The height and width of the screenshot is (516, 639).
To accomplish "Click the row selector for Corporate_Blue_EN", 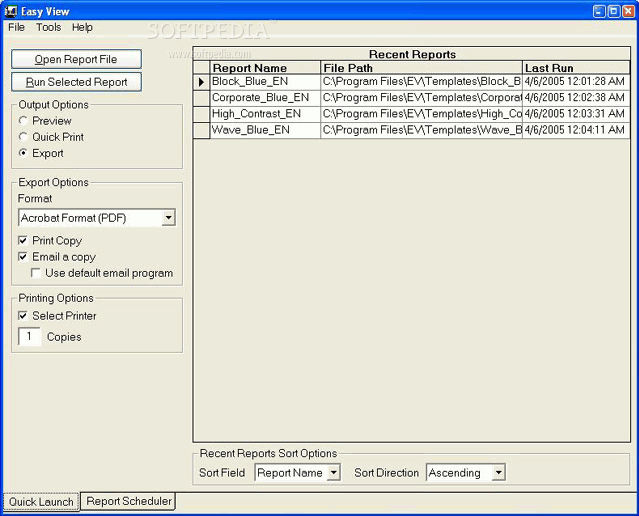I will pyautogui.click(x=201, y=98).
